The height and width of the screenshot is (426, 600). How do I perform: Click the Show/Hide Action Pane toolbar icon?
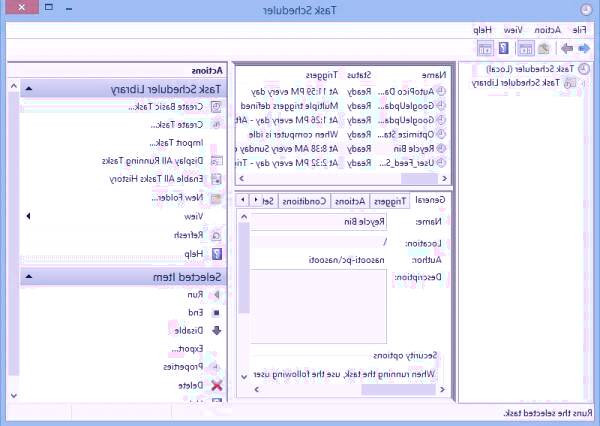(484, 48)
